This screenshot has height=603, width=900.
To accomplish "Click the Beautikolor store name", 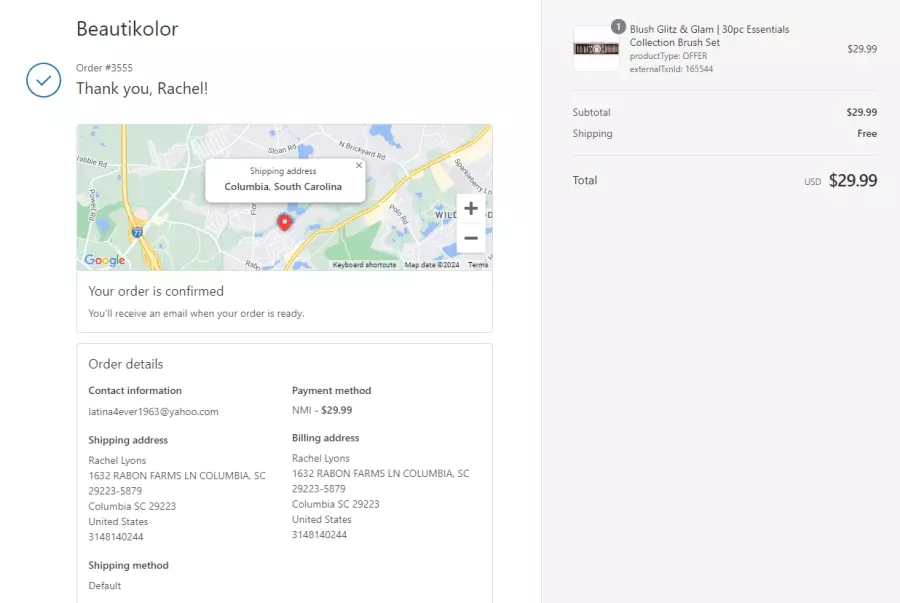I will coord(127,29).
